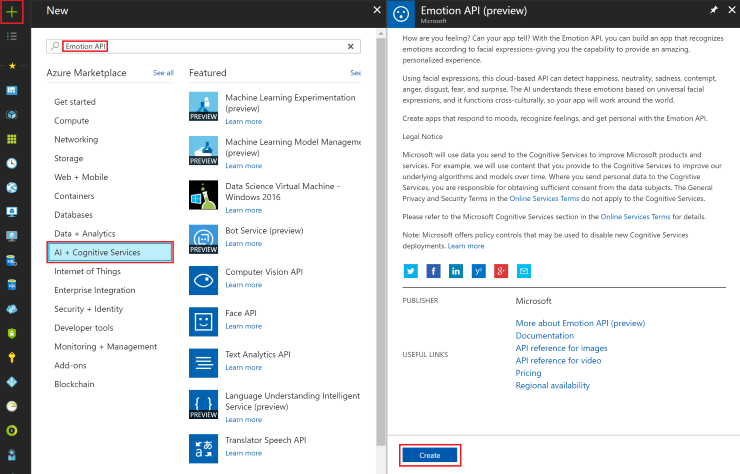Screen dimensions: 740x474
Task: Select the Networking category
Action: pyautogui.click(x=76, y=140)
